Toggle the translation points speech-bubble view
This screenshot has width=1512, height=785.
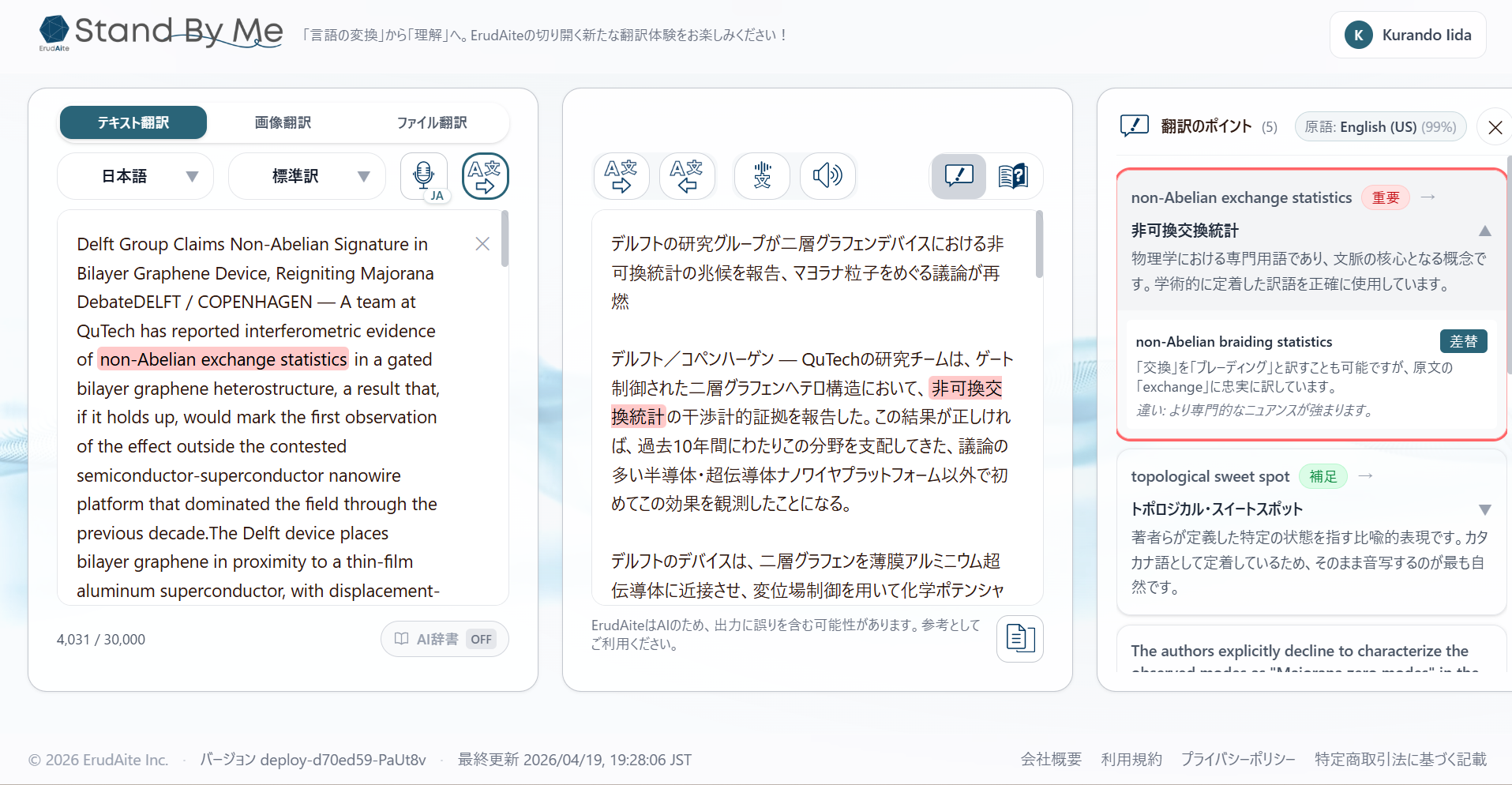pos(958,175)
